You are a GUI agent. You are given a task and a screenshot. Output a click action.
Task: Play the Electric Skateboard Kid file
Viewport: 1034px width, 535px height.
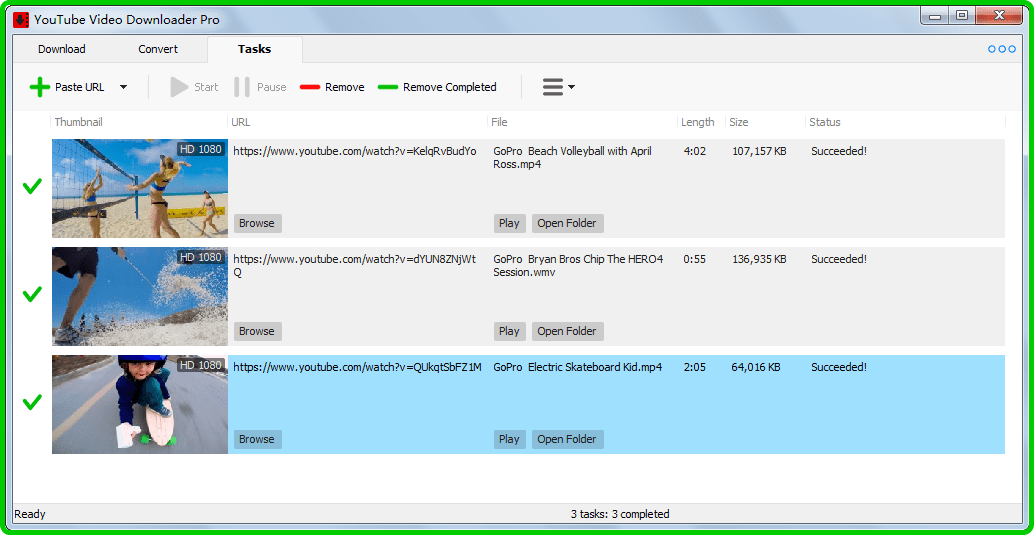tap(510, 439)
